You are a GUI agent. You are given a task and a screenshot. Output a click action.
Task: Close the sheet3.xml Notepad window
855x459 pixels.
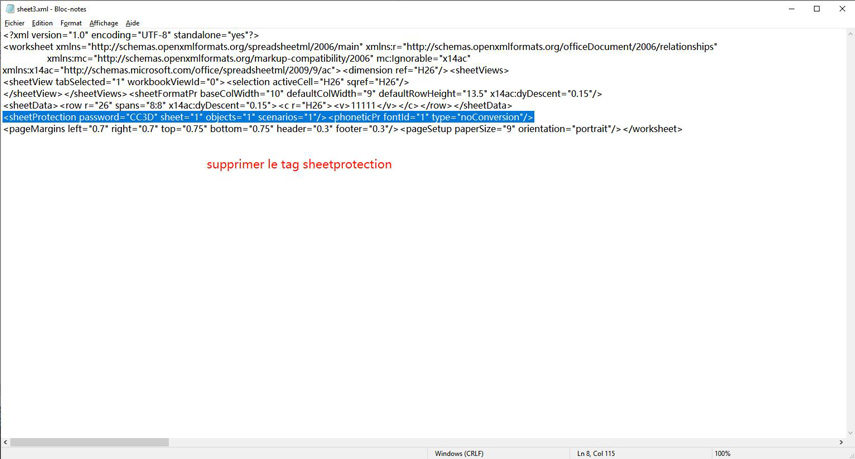843,8
